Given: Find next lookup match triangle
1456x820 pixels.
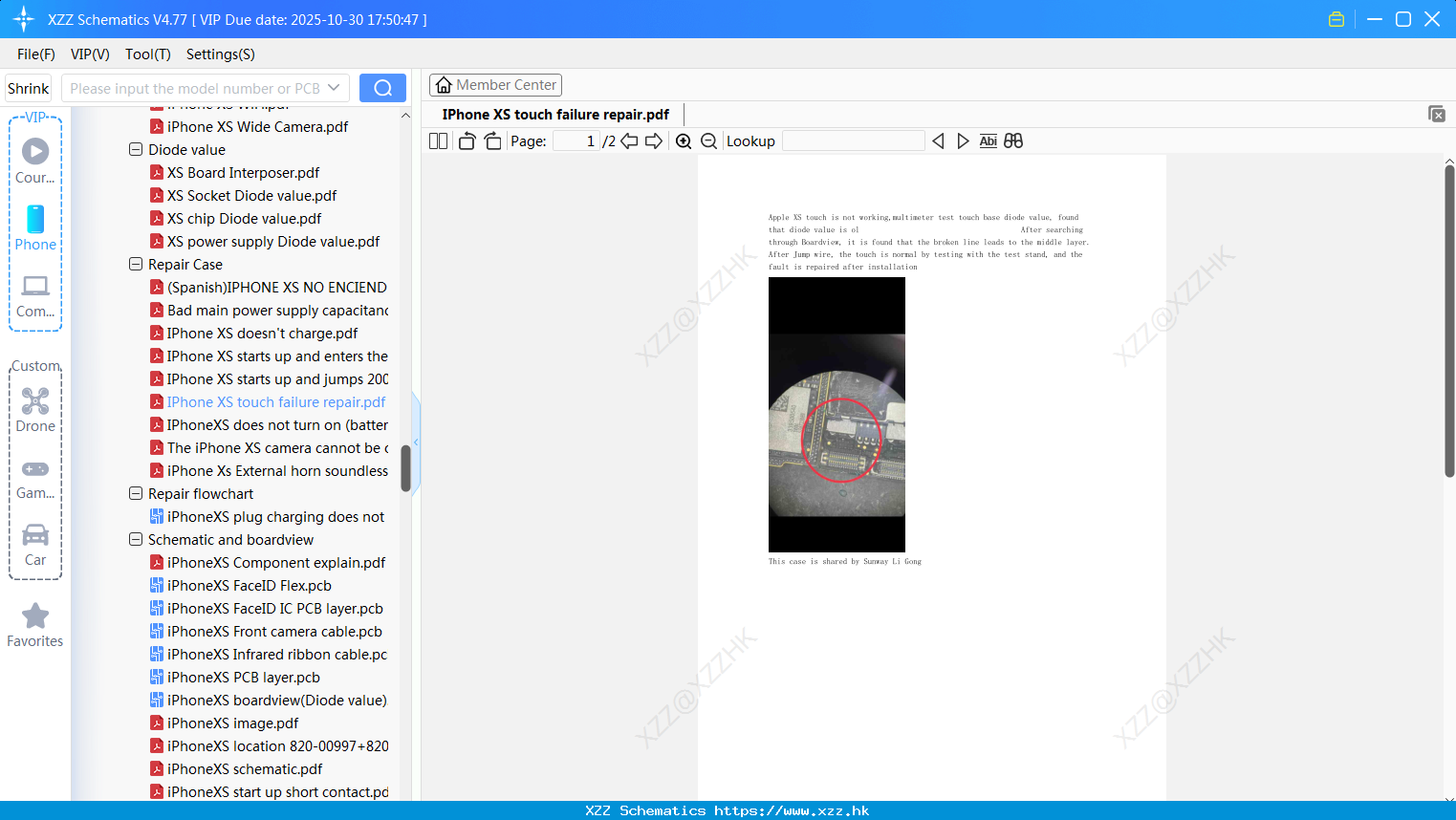Looking at the screenshot, I should click(963, 140).
